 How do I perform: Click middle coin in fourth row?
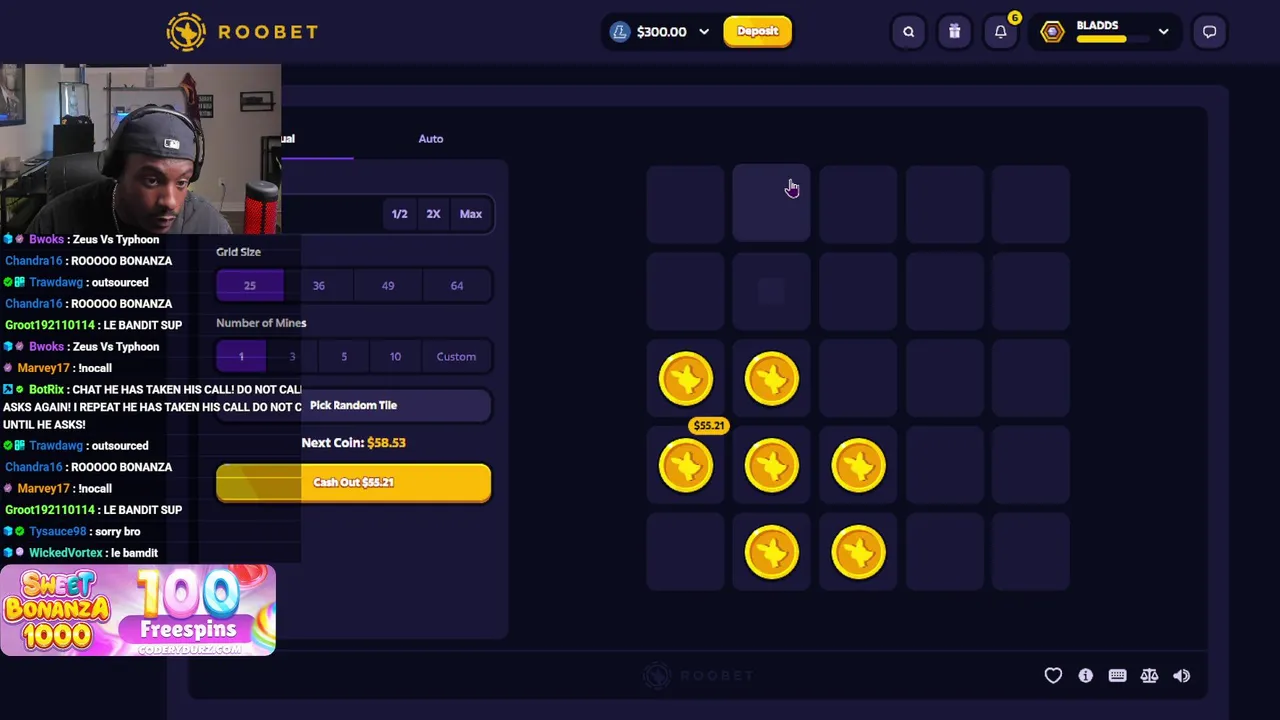coord(771,465)
